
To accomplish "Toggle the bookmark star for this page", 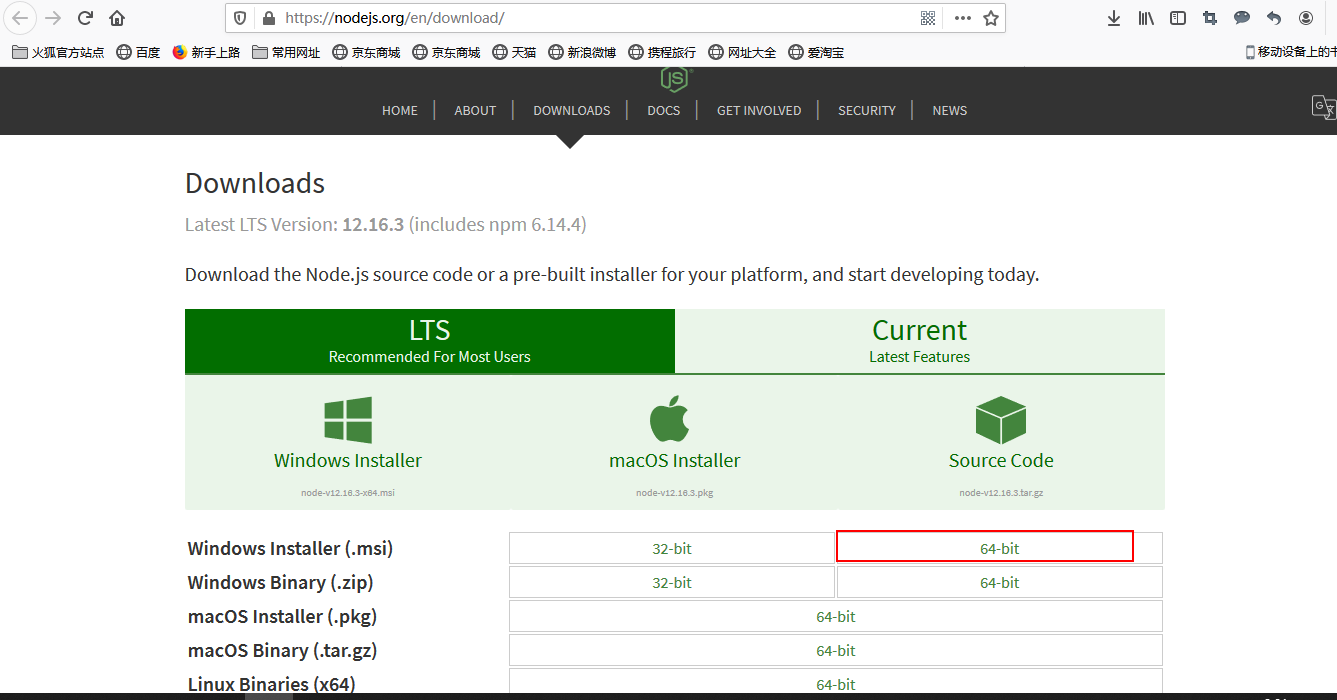I will [x=991, y=17].
